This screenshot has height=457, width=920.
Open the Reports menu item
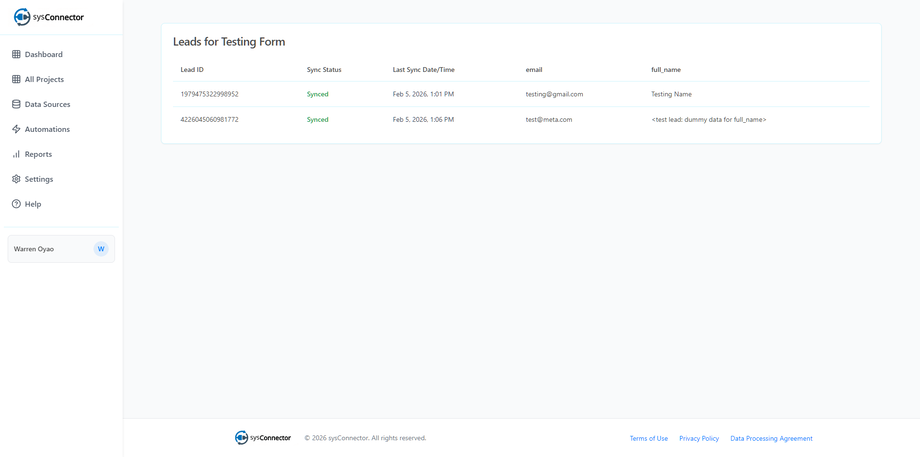tap(38, 154)
